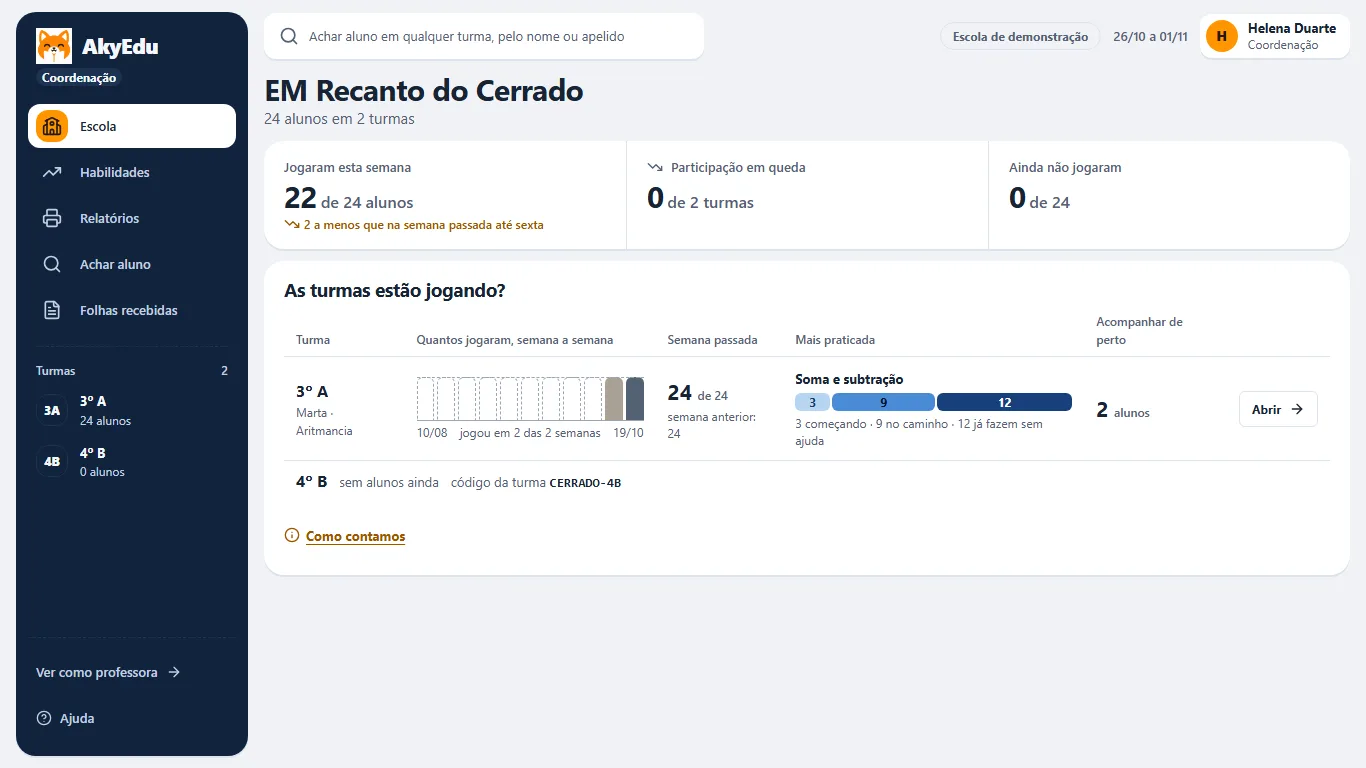This screenshot has height=768, width=1366.
Task: Open the 3º A class row button
Action: tap(1278, 409)
